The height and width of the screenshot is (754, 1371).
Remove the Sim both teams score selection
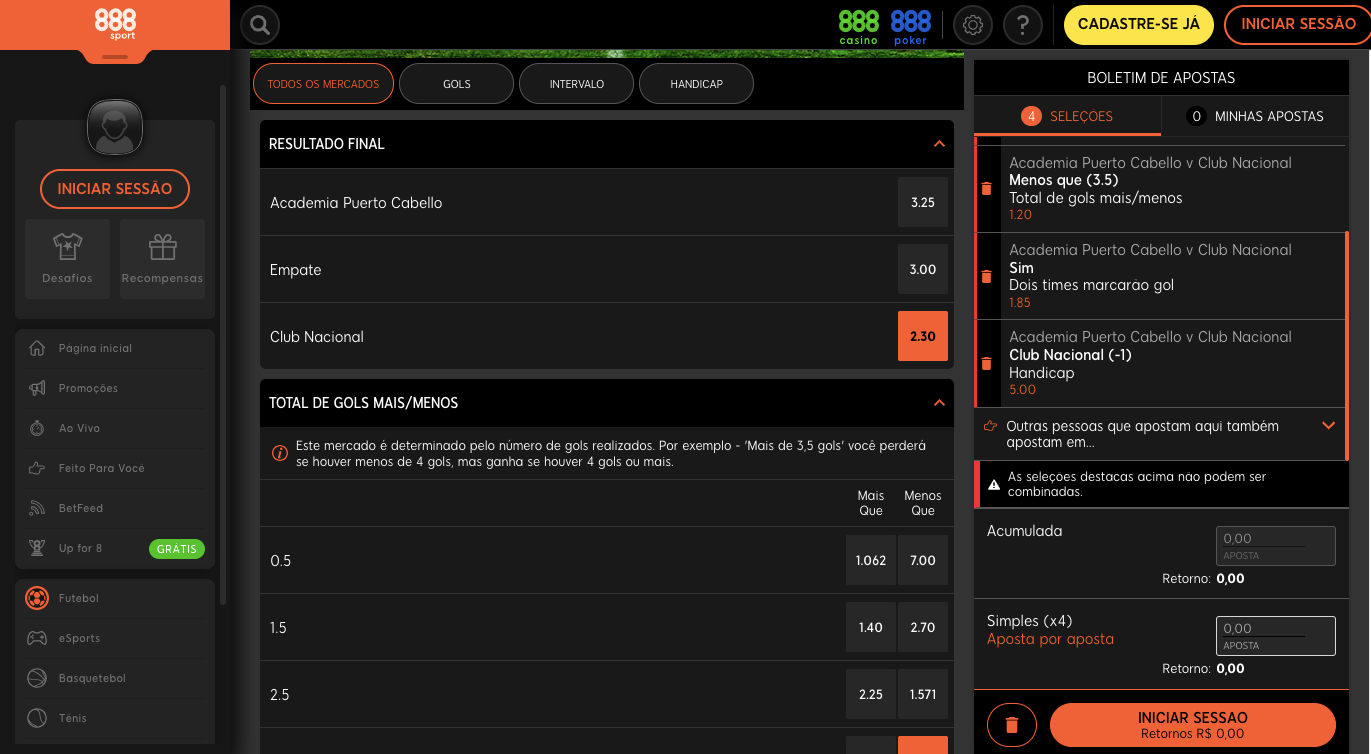tap(987, 276)
